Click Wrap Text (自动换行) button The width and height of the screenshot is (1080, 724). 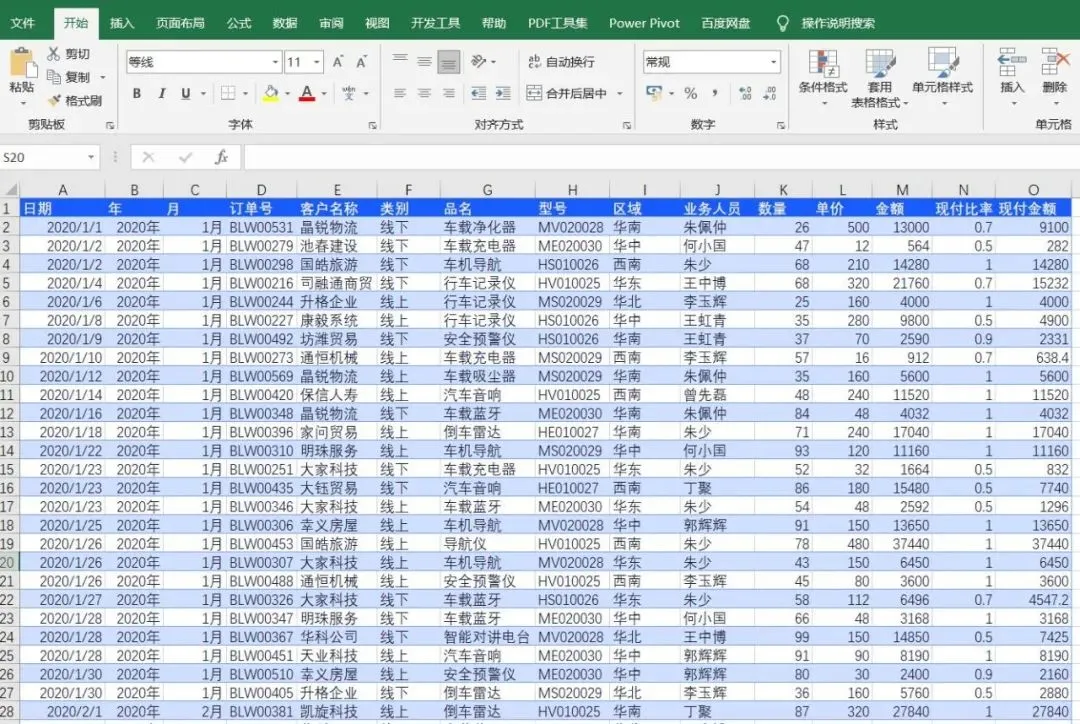561,62
